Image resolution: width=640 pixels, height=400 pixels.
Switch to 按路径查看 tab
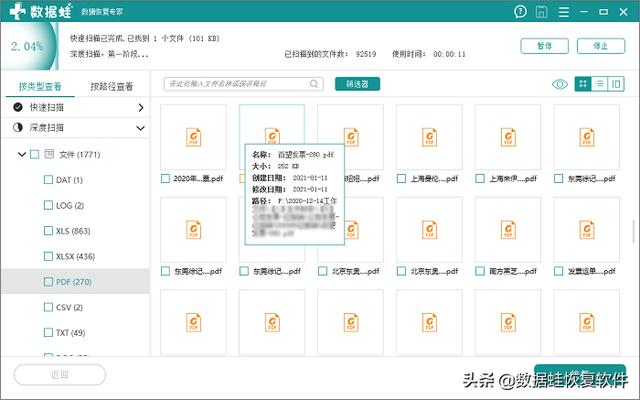click(x=111, y=86)
